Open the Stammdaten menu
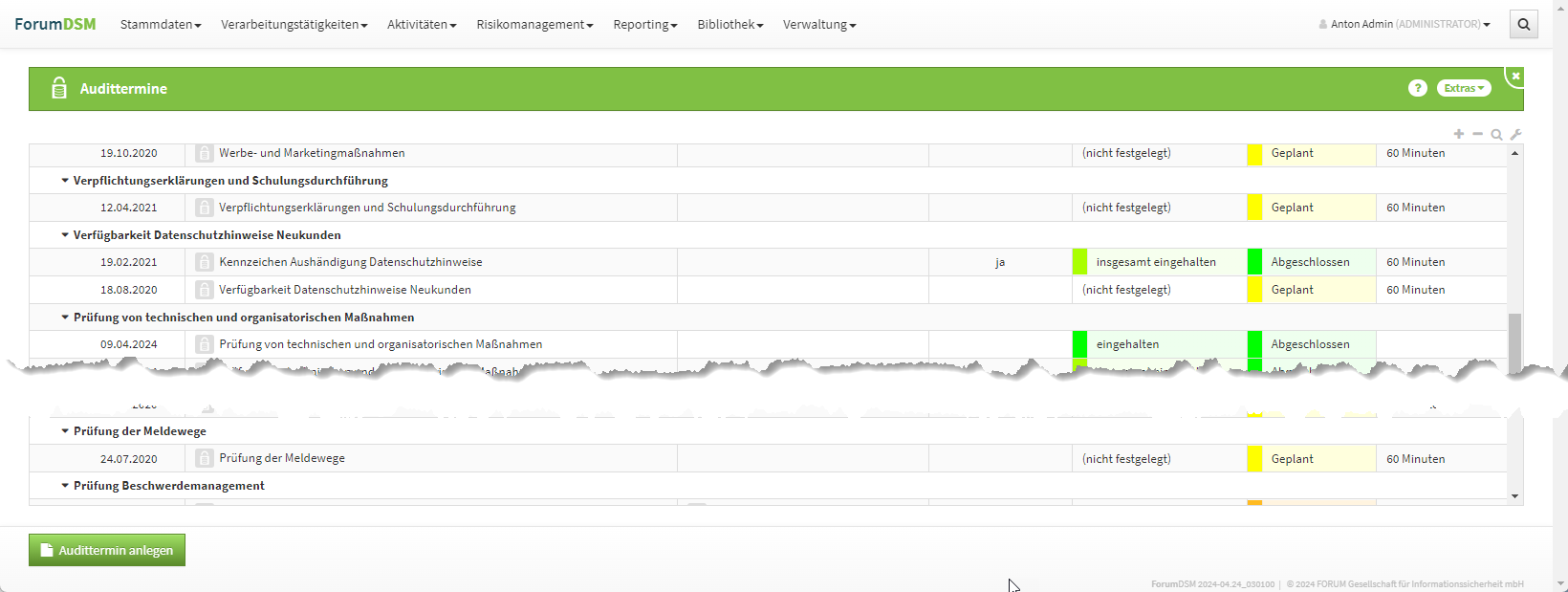Screen dimensions: 1568x592 point(161,25)
